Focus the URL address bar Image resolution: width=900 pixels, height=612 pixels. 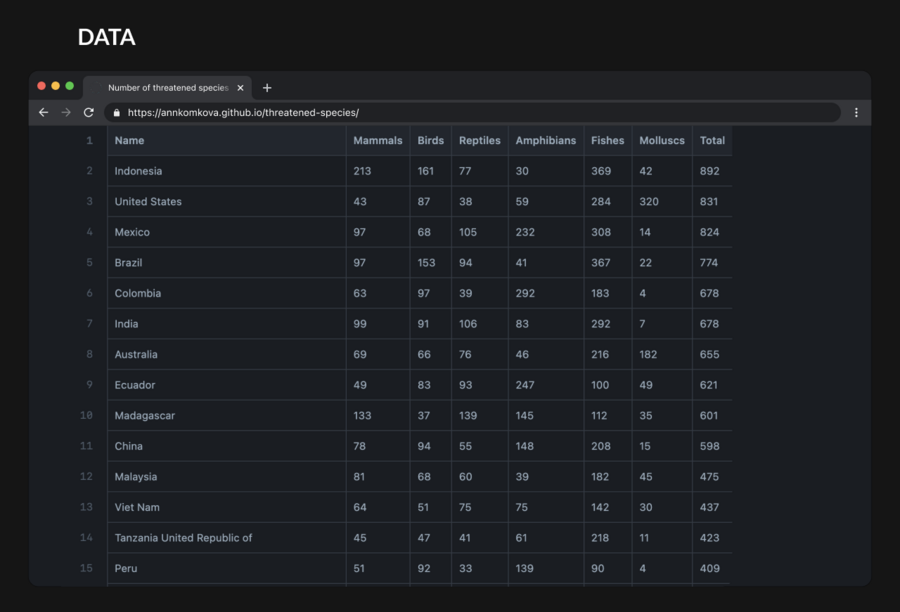[x=470, y=113]
